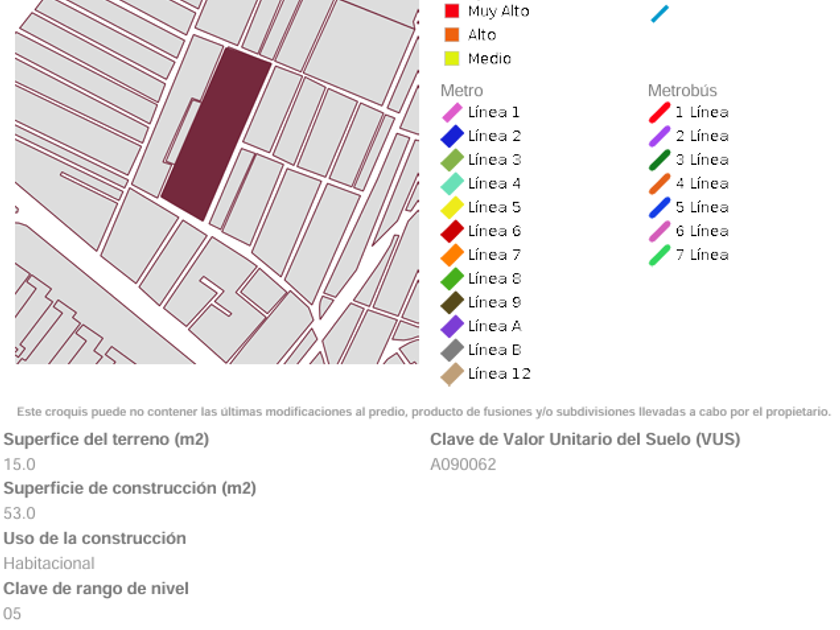Click the Línea B text label
The image size is (840, 630).
(494, 350)
